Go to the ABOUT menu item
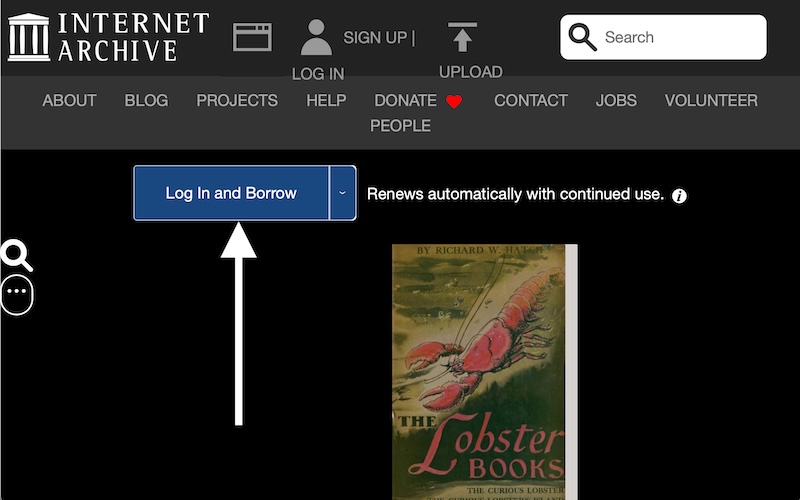800x500 pixels. (x=69, y=100)
